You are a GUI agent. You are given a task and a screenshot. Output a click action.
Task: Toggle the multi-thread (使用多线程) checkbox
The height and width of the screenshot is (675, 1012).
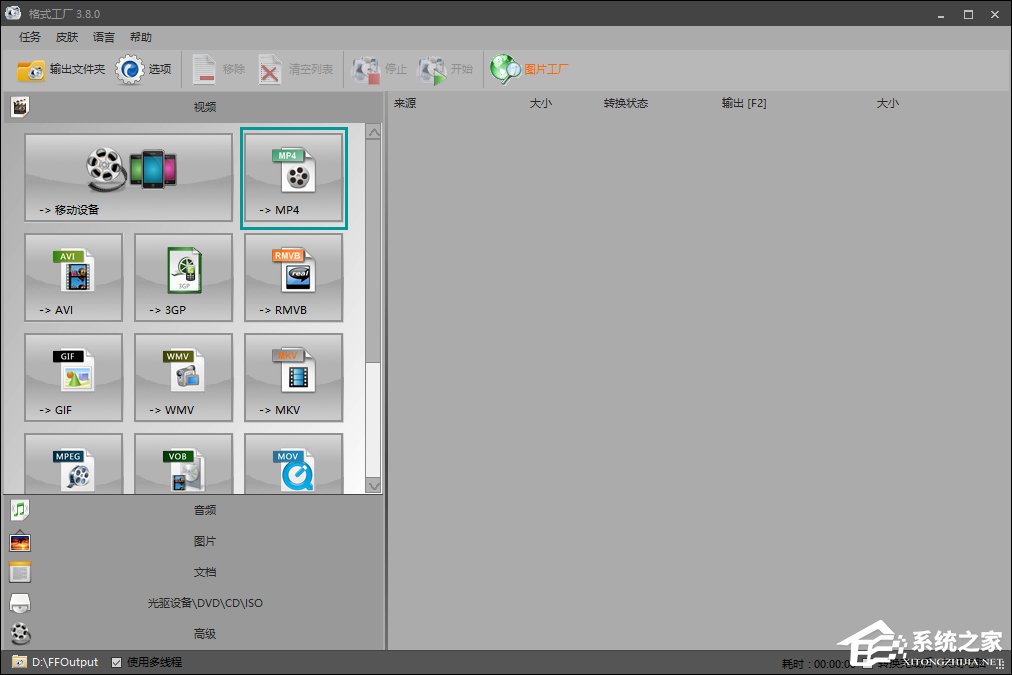pos(117,662)
